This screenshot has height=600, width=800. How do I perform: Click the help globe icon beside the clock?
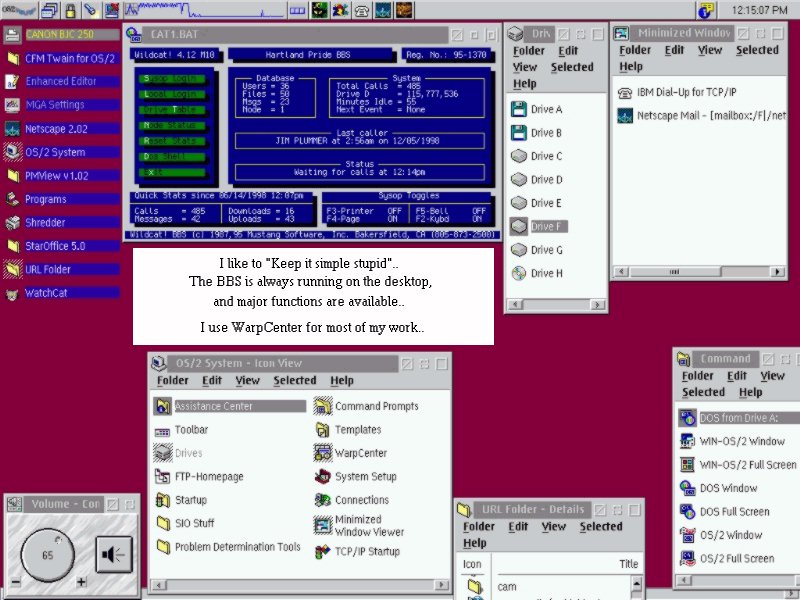pyautogui.click(x=706, y=10)
